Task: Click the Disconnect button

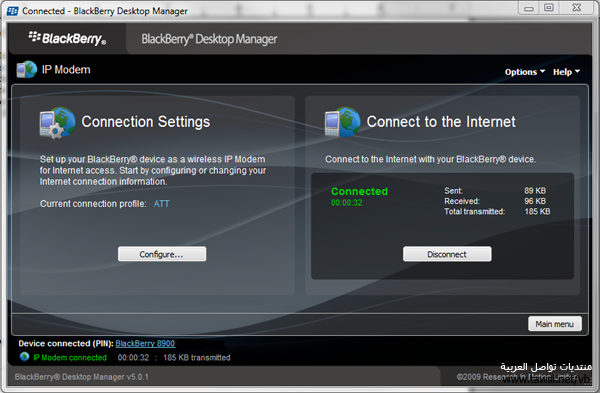Action: (447, 254)
